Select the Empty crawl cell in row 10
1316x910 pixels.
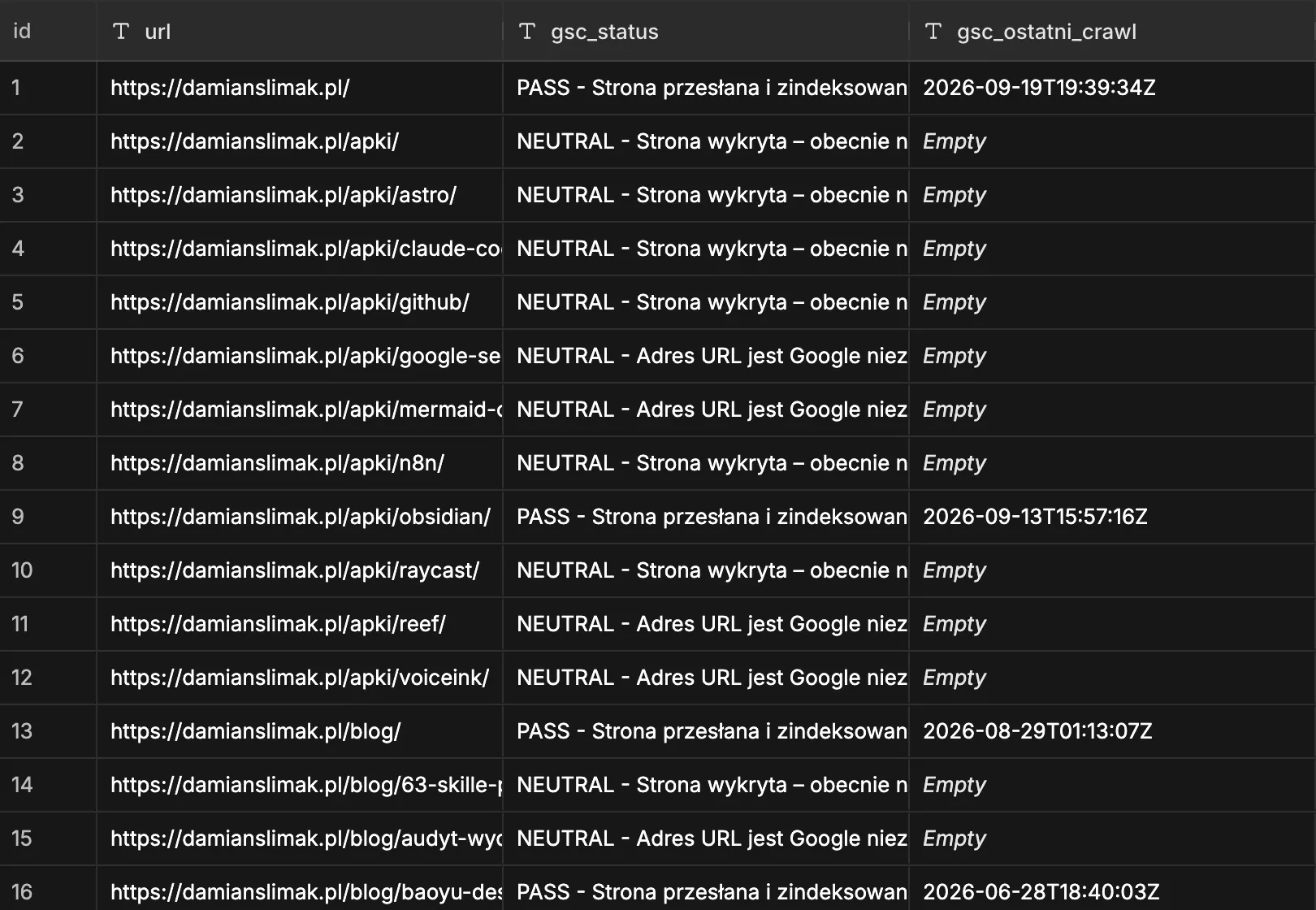[1113, 570]
